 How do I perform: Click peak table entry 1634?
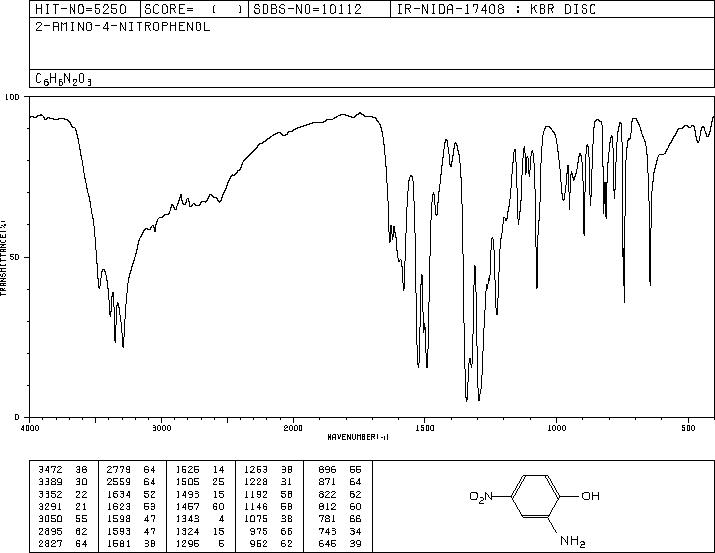[119, 494]
